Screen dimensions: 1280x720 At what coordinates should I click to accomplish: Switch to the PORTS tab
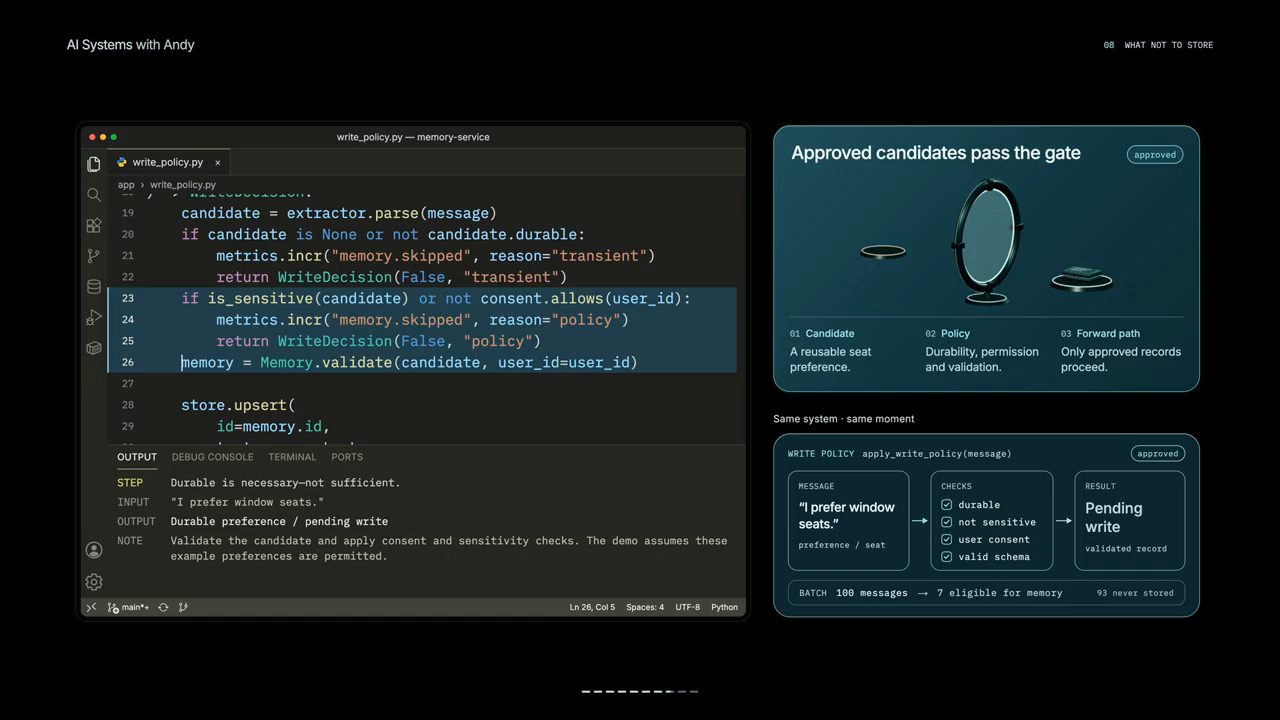(x=347, y=457)
